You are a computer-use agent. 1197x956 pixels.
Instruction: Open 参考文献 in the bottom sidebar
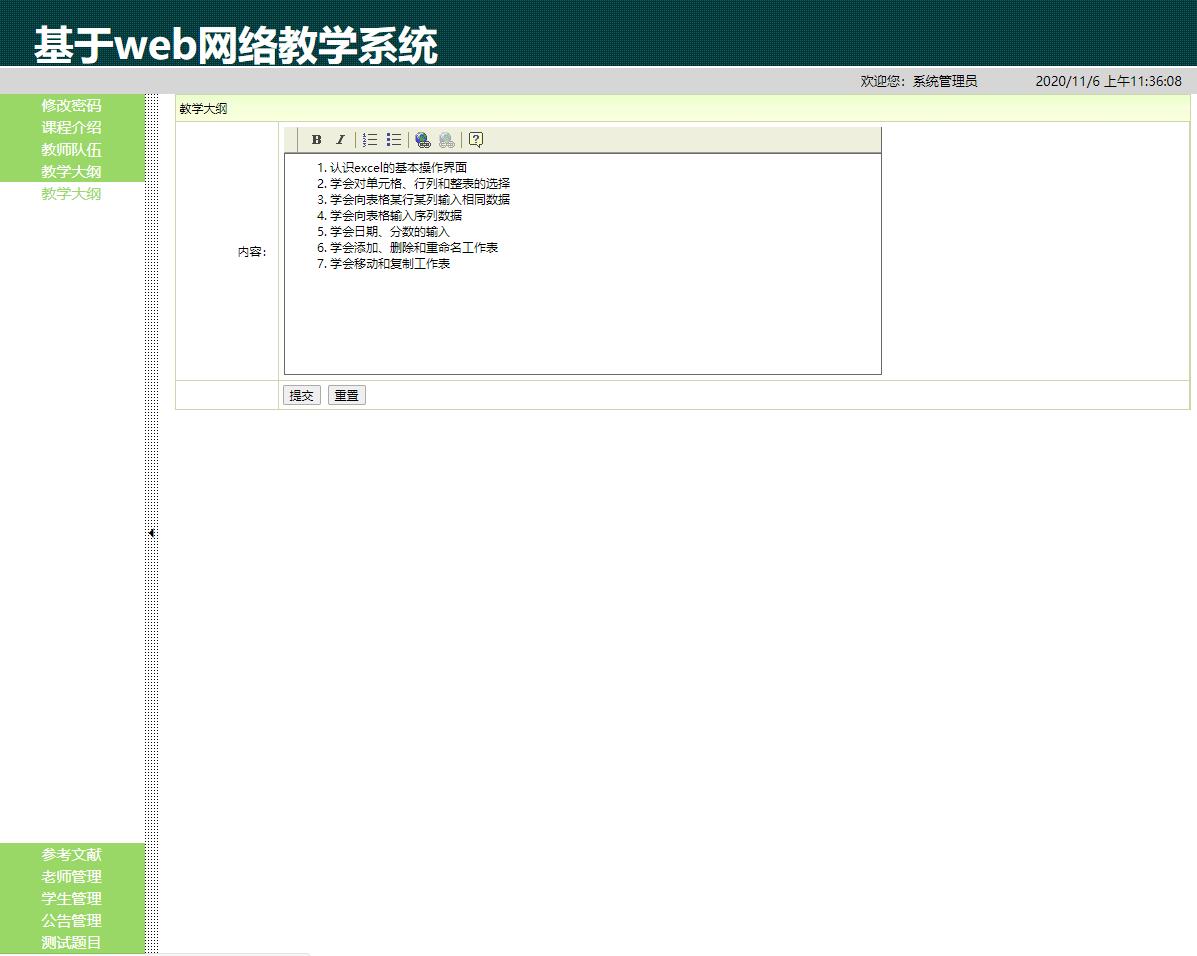point(71,854)
